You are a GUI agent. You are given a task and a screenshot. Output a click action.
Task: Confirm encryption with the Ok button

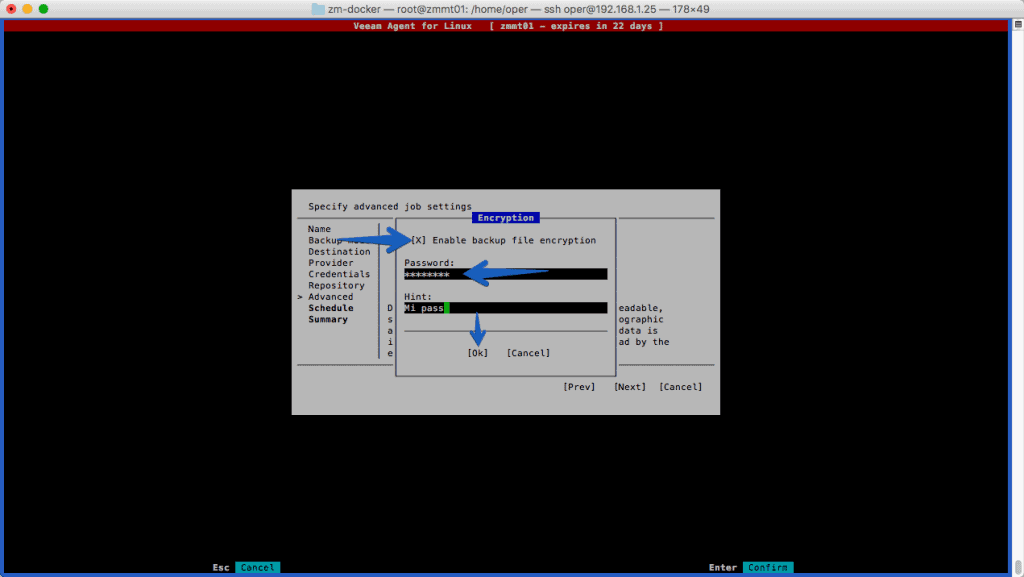pos(477,353)
